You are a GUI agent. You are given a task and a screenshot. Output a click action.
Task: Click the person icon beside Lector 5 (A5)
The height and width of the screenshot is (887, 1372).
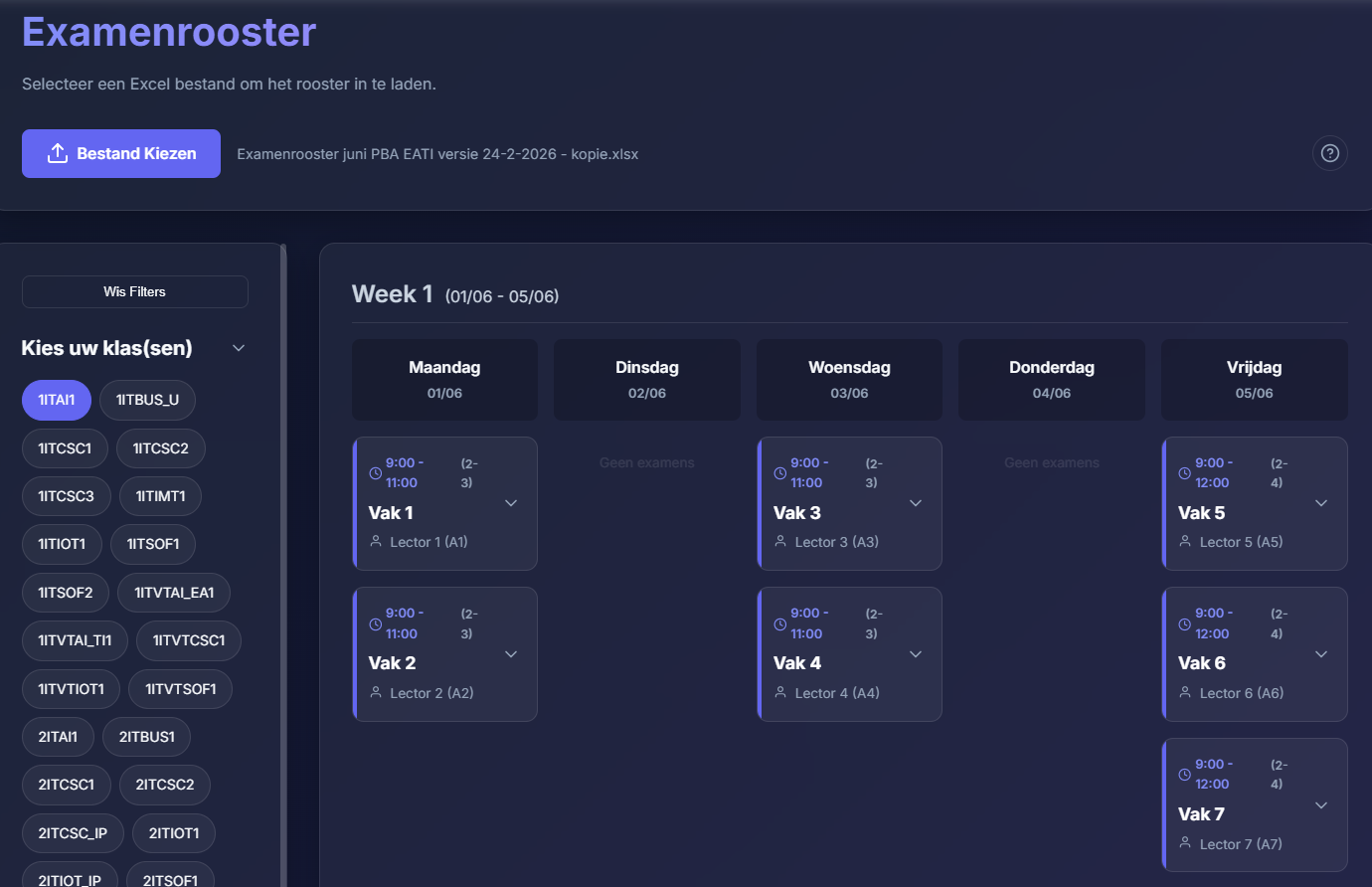(x=1185, y=541)
